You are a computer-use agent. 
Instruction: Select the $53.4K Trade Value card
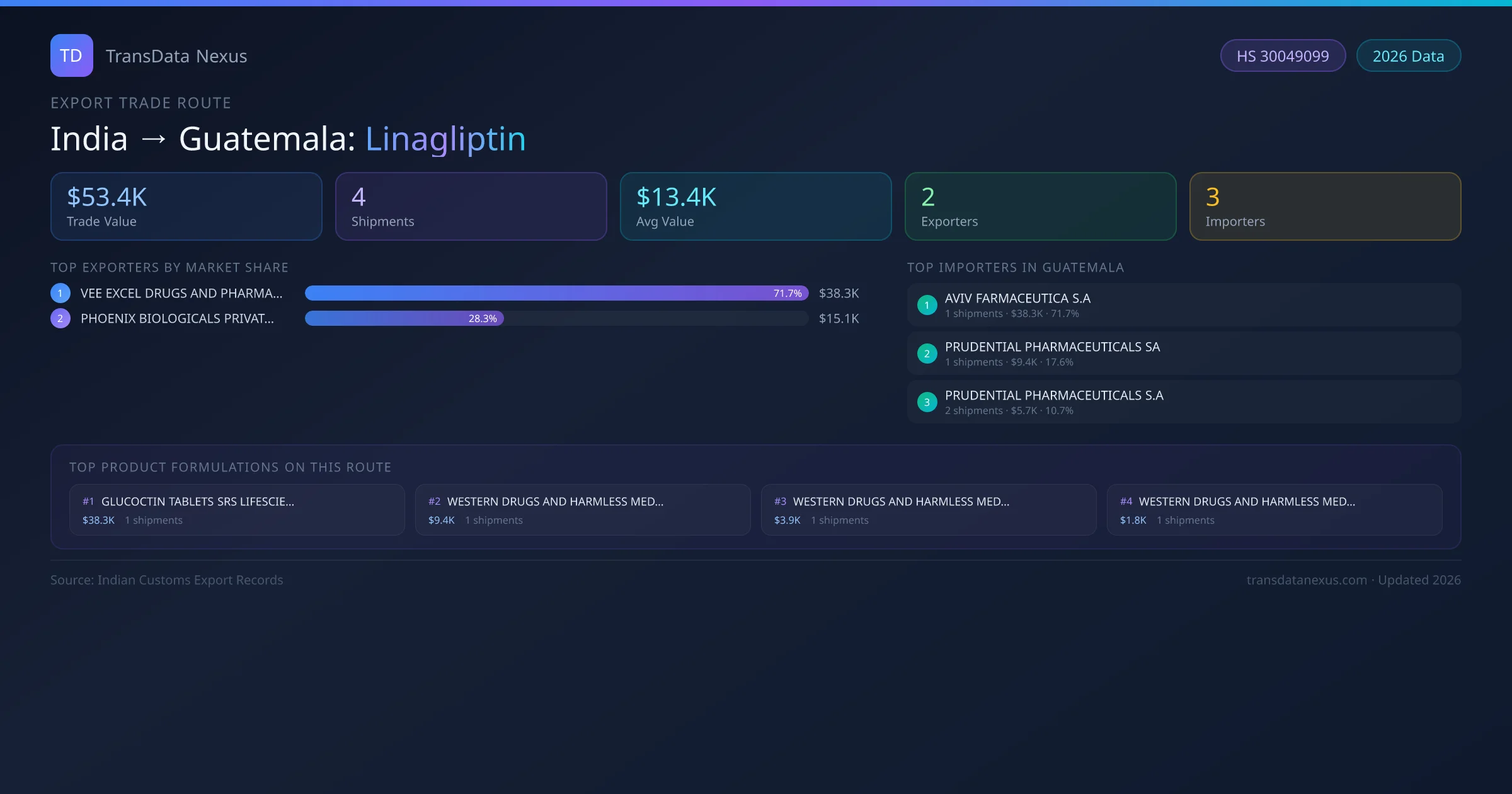pos(186,207)
